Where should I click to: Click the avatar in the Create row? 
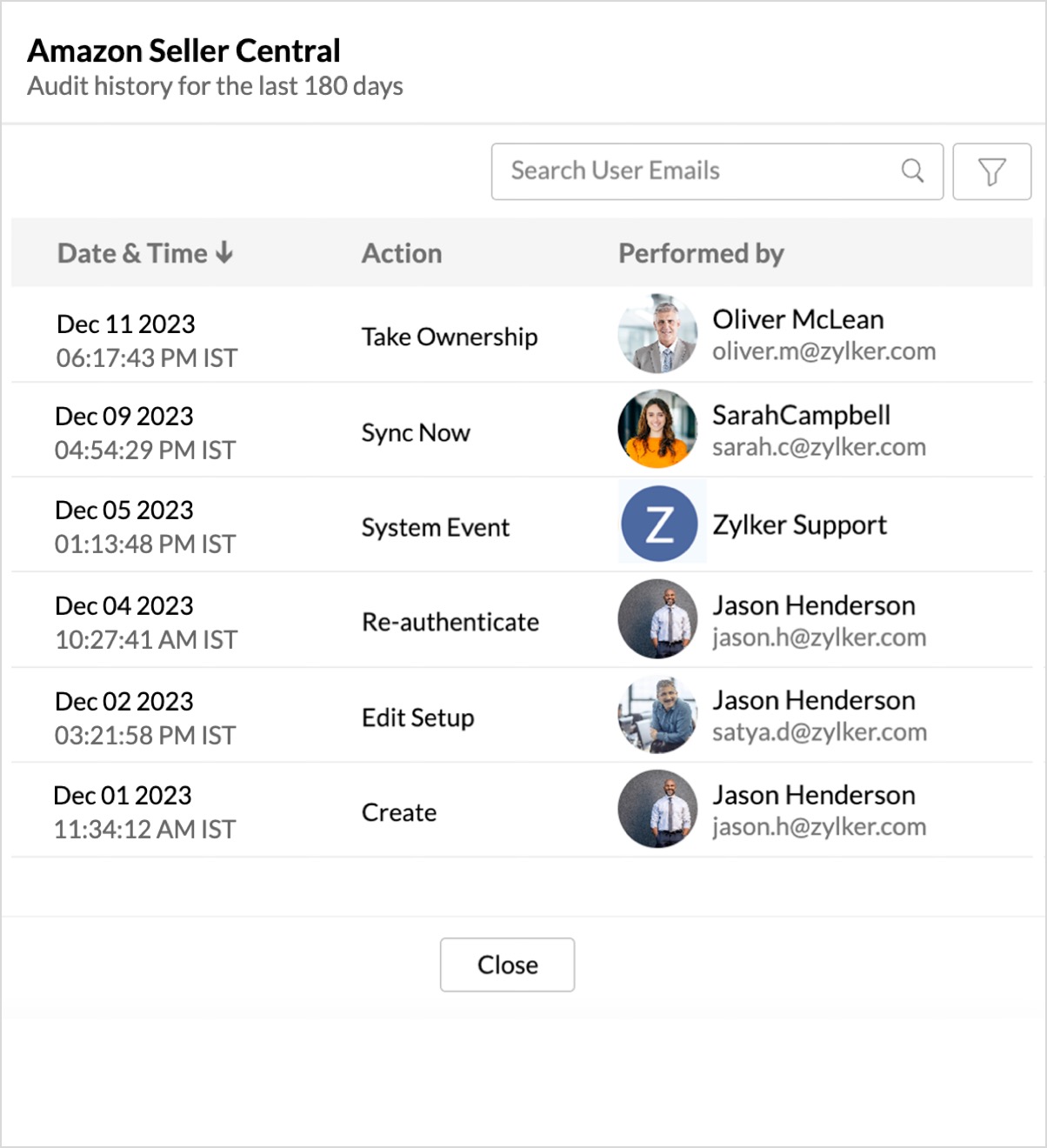(657, 810)
